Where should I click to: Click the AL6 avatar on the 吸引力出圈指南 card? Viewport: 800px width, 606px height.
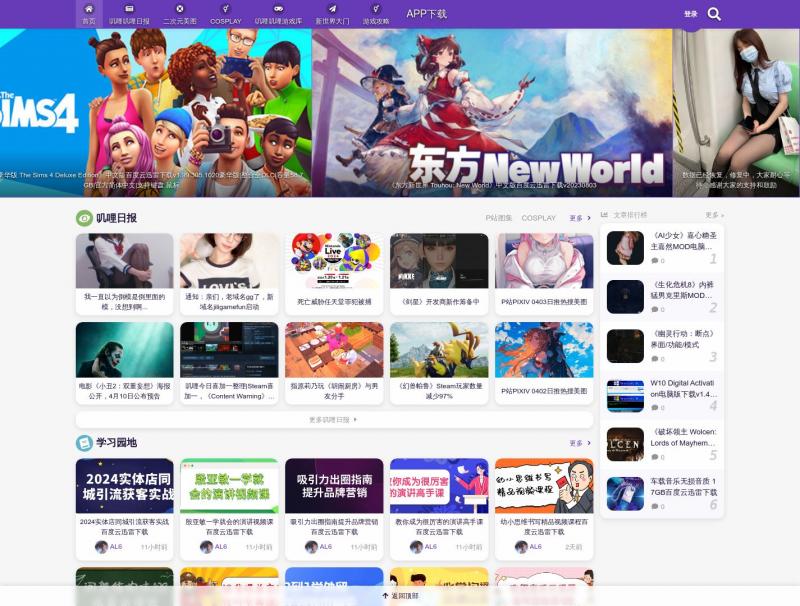pos(311,547)
